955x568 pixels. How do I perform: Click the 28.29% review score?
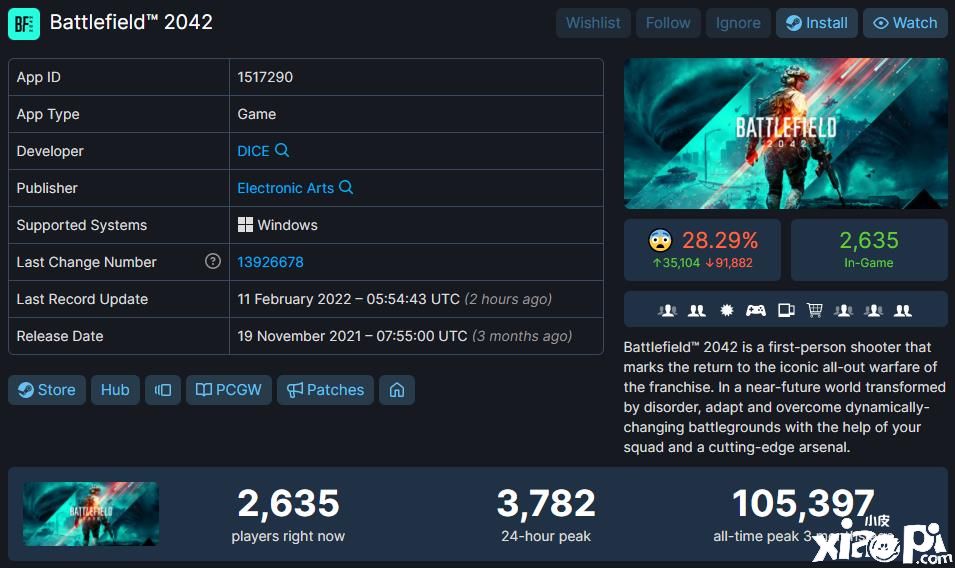pos(720,240)
